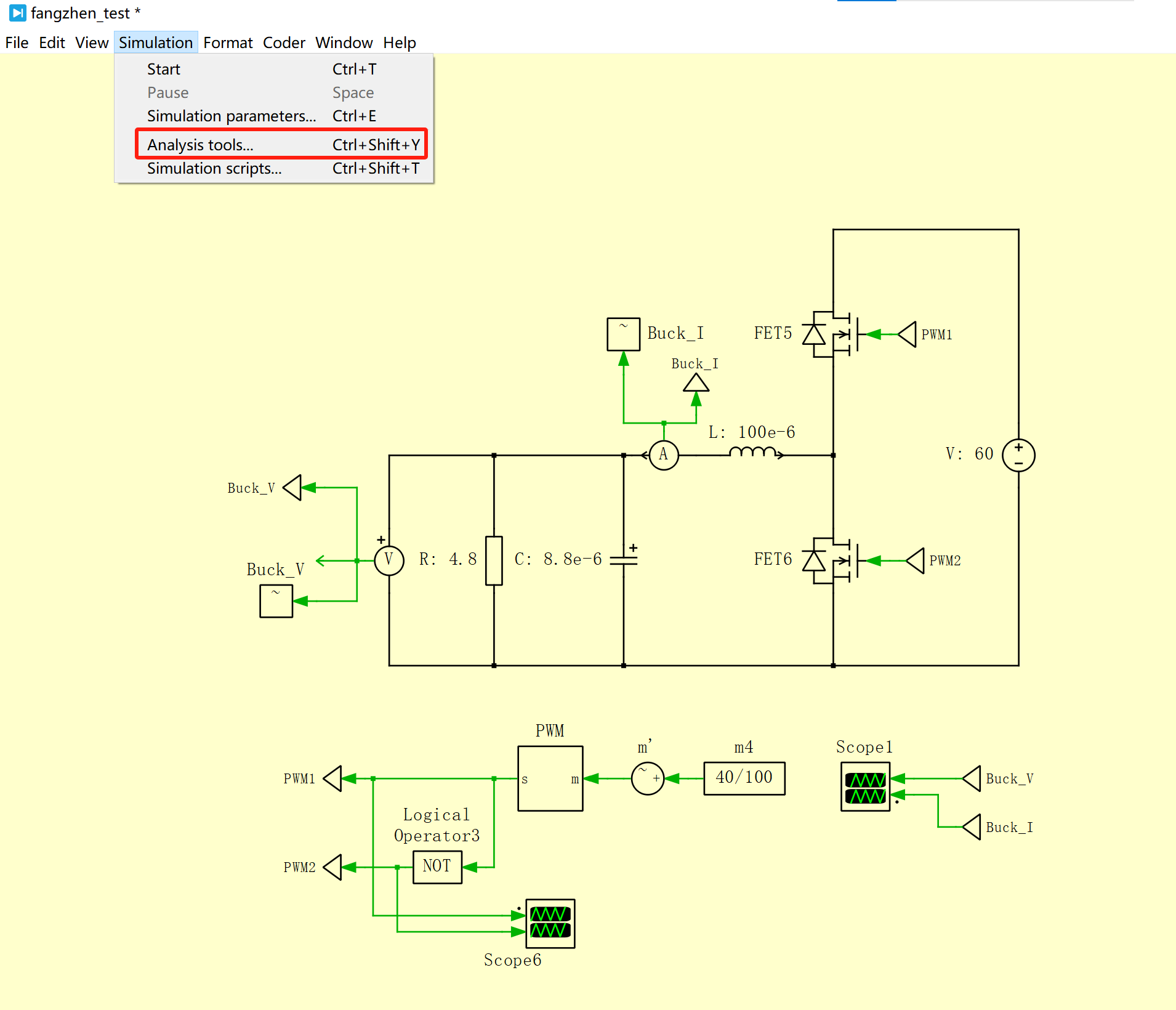Open the Help menu
Image resolution: width=1176 pixels, height=1010 pixels.
pos(400,42)
